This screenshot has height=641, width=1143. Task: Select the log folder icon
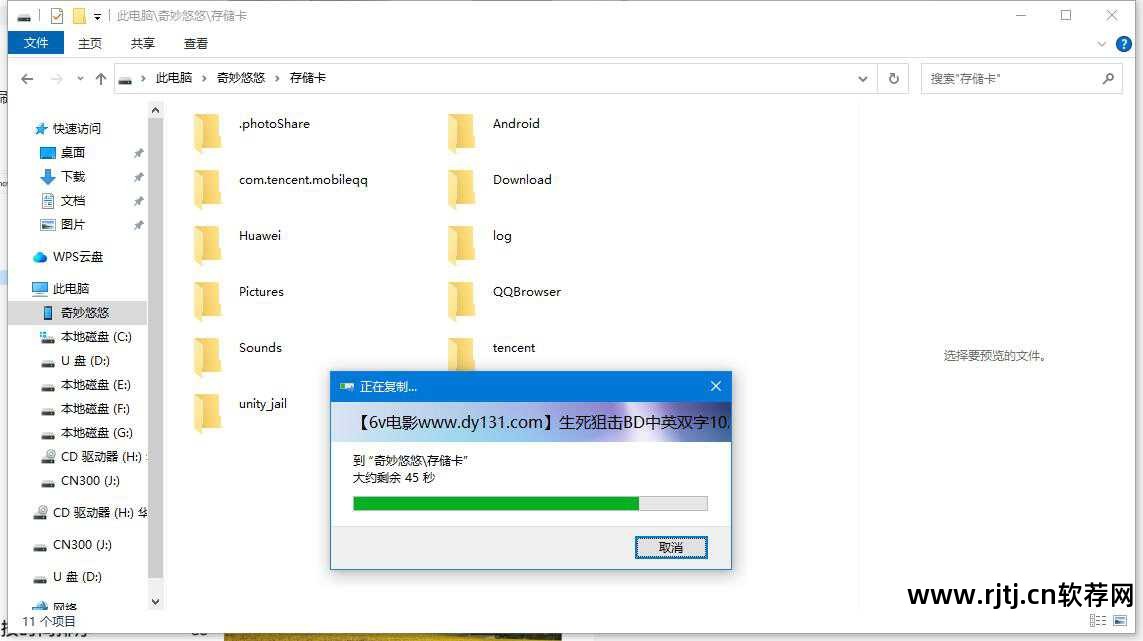(461, 245)
